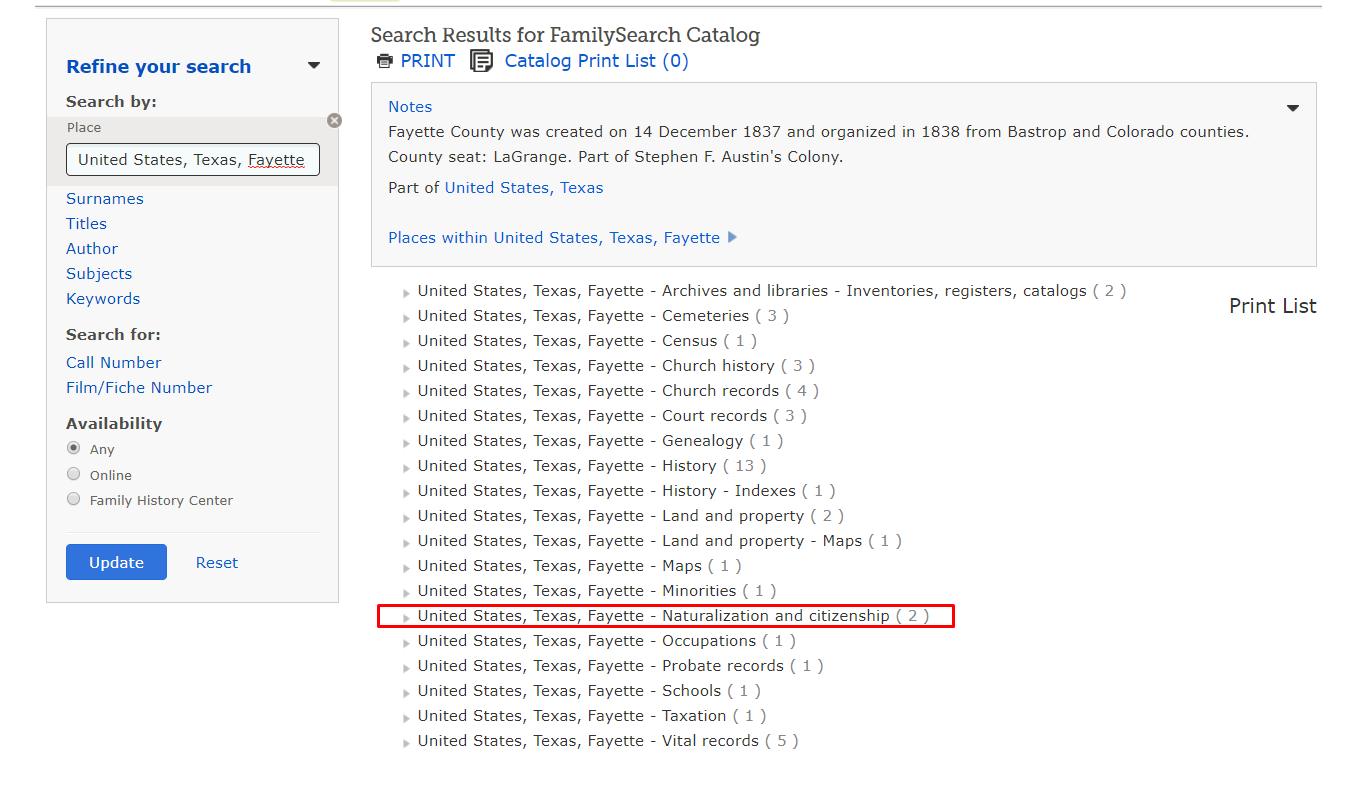Open Fayette - History ( 13 ) entry
Viewport: 1357px width, 811px height.
click(x=592, y=466)
